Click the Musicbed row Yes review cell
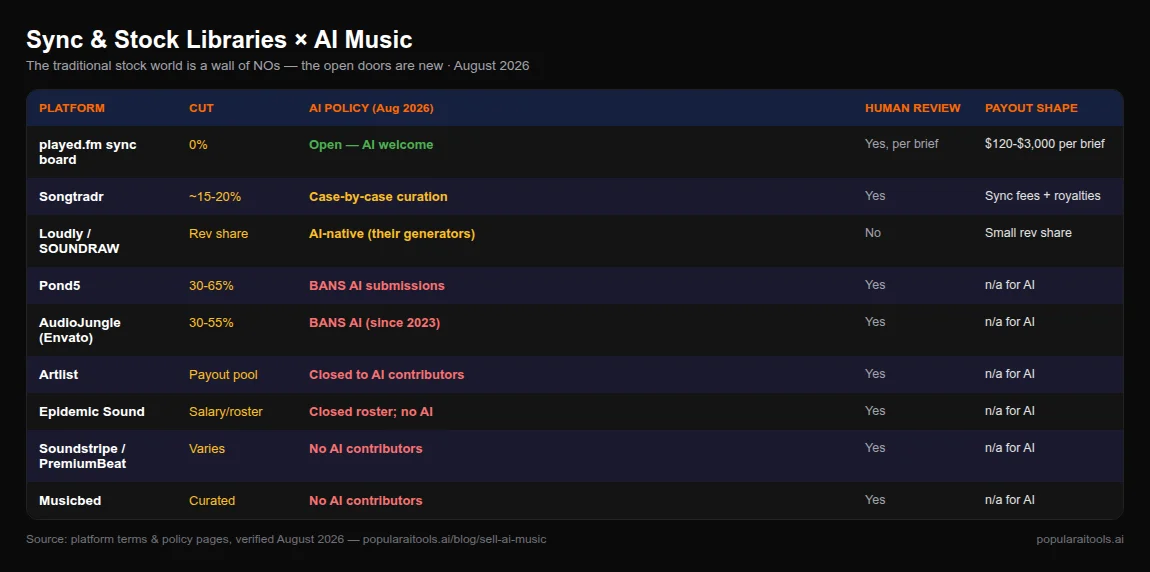 pyautogui.click(x=875, y=499)
